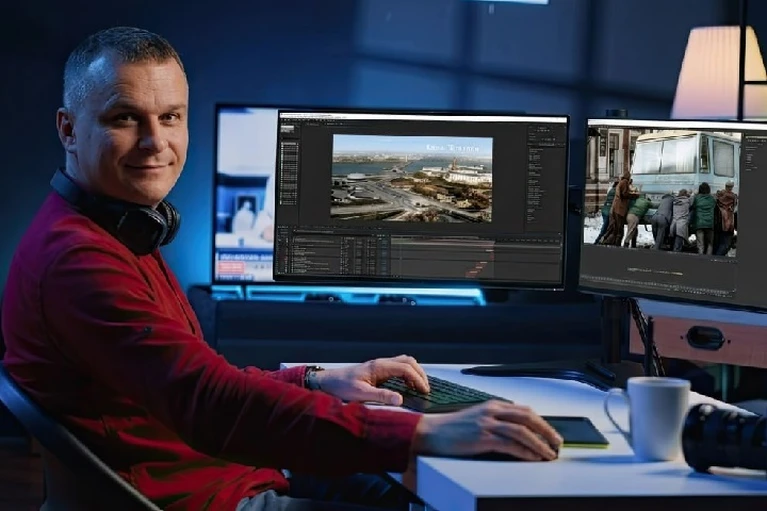Open the menu bar on the center monitor
Image resolution: width=767 pixels, height=511 pixels.
[x=310, y=117]
